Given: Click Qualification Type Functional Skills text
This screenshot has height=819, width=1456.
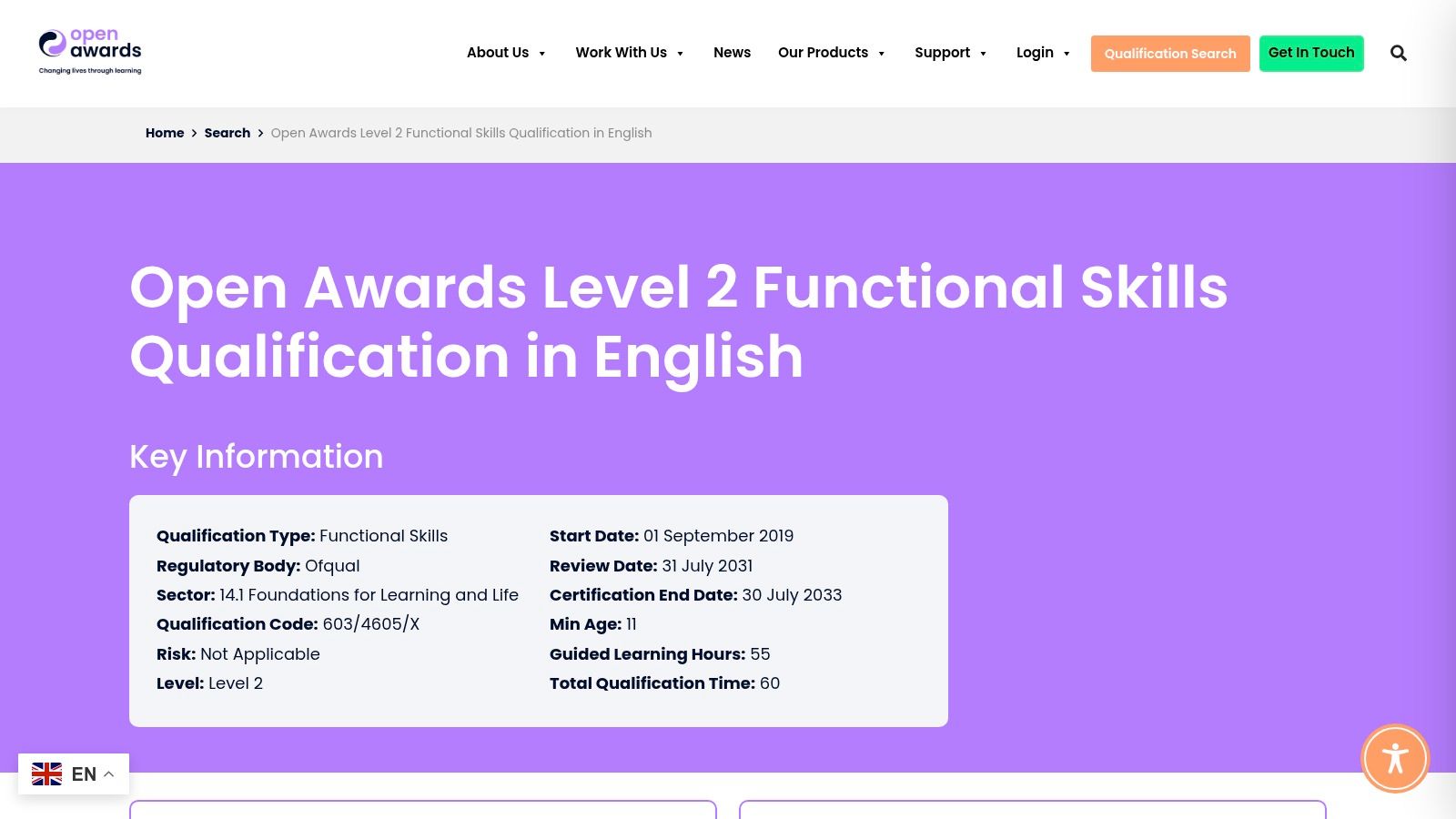Looking at the screenshot, I should coord(302,536).
